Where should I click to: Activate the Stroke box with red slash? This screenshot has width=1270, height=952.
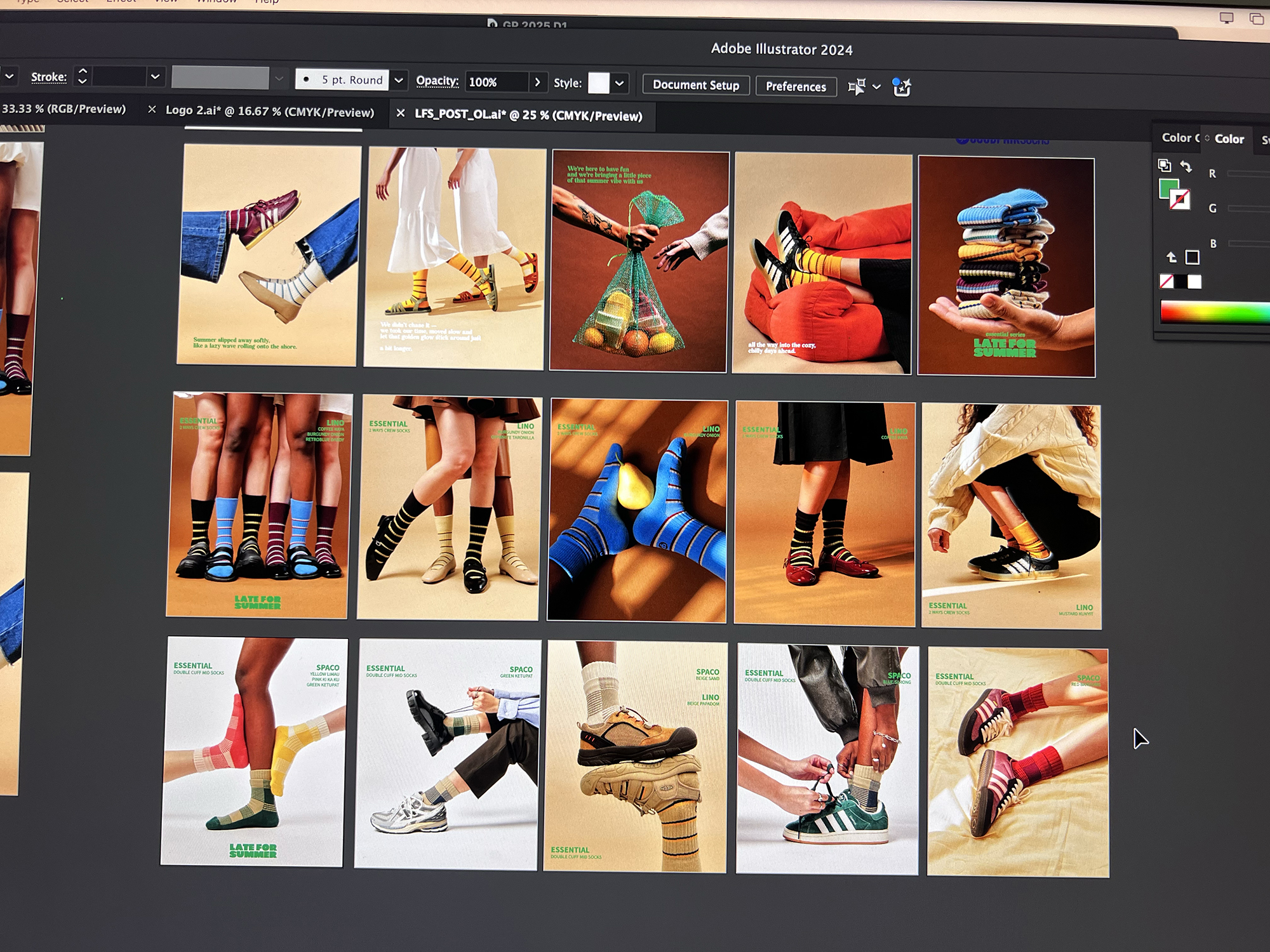click(x=1180, y=200)
